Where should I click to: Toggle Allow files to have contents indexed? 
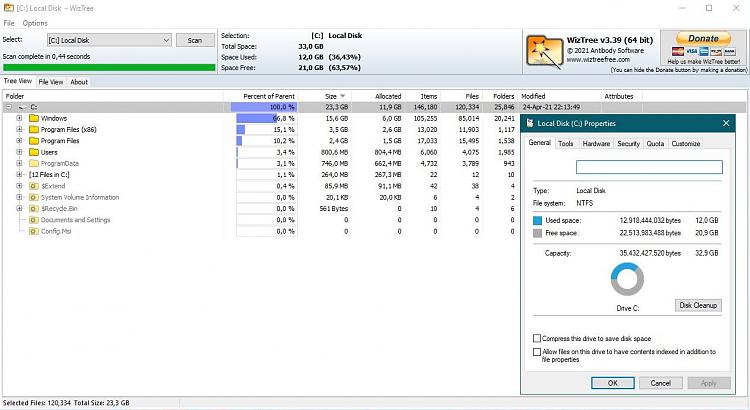coord(537,352)
